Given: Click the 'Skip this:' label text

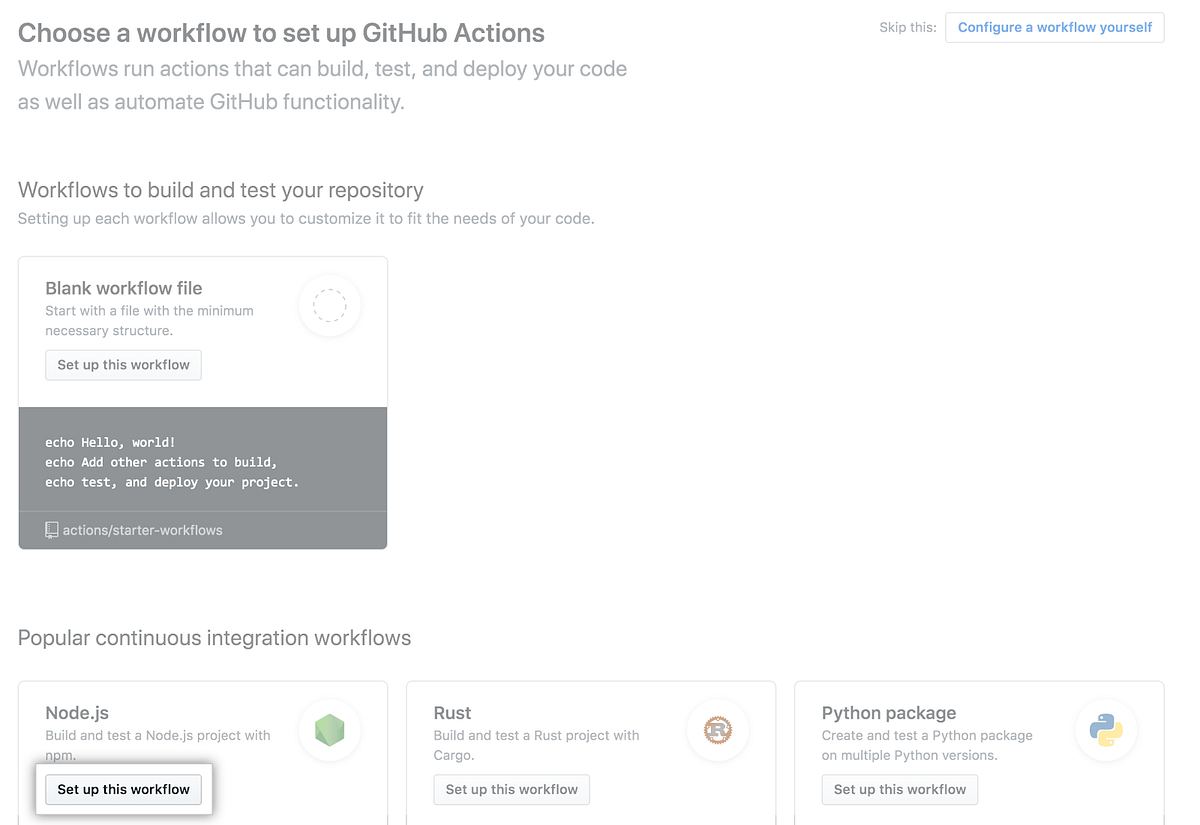Looking at the screenshot, I should point(907,27).
